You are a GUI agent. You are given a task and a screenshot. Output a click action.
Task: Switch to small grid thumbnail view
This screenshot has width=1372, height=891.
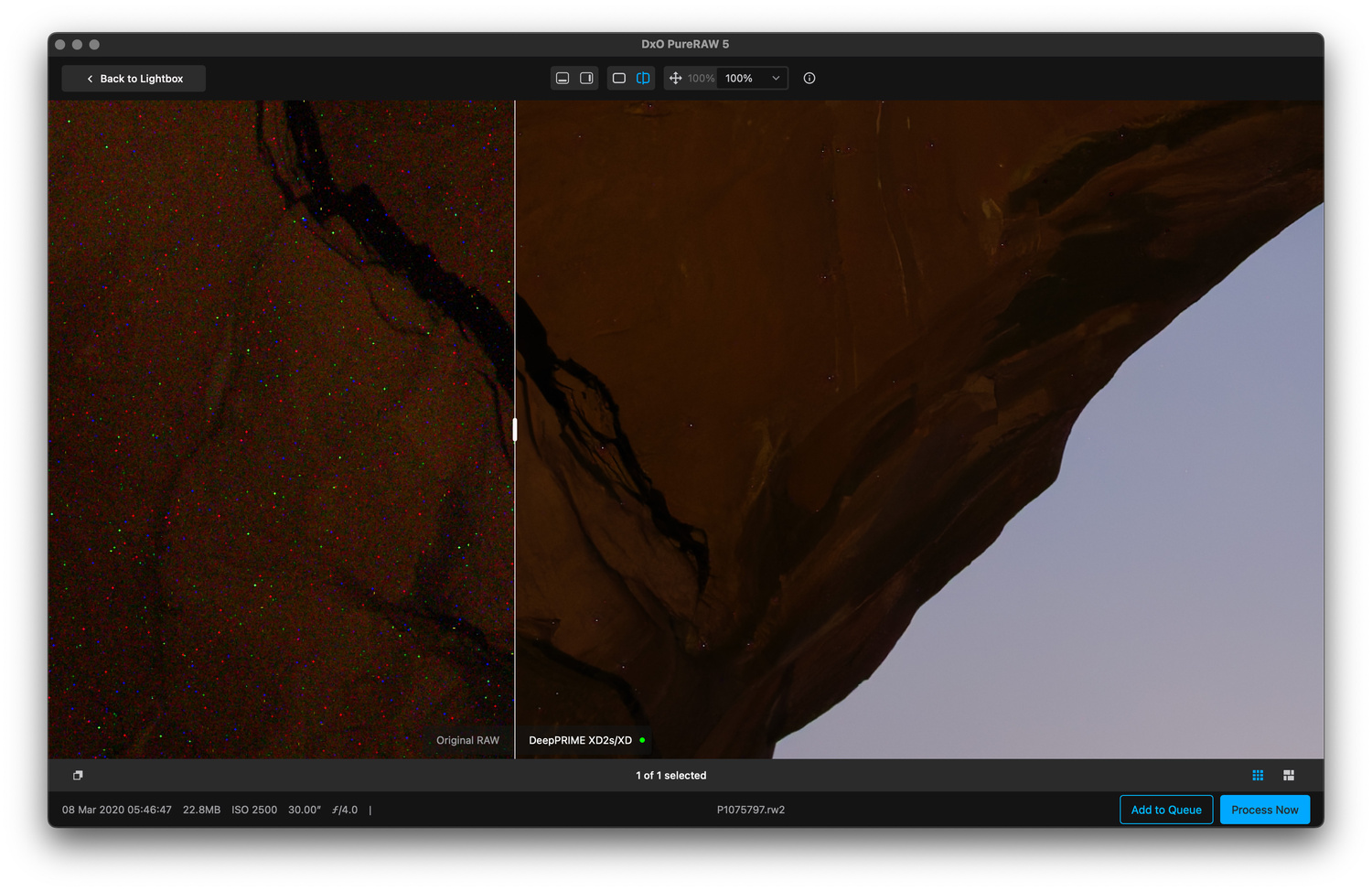1258,776
